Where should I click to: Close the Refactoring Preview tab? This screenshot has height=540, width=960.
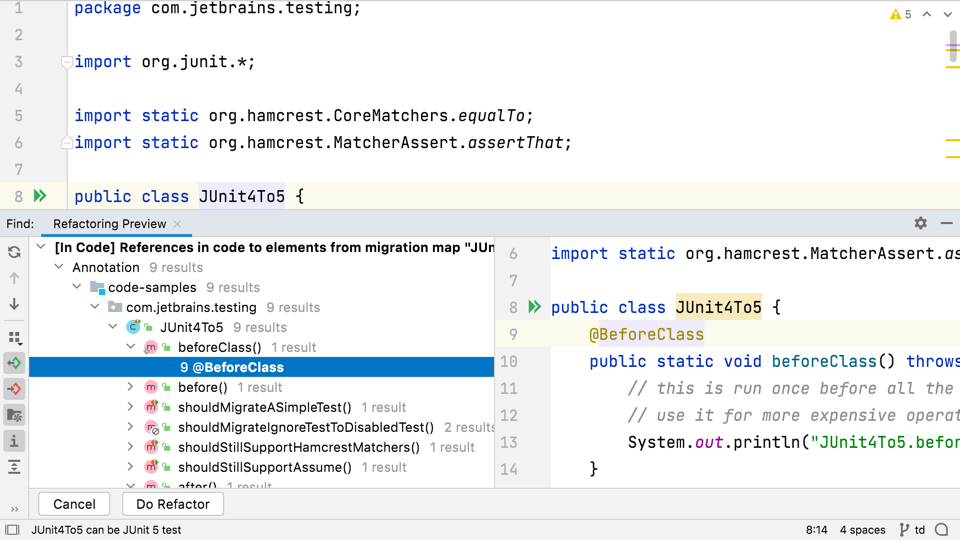(177, 224)
